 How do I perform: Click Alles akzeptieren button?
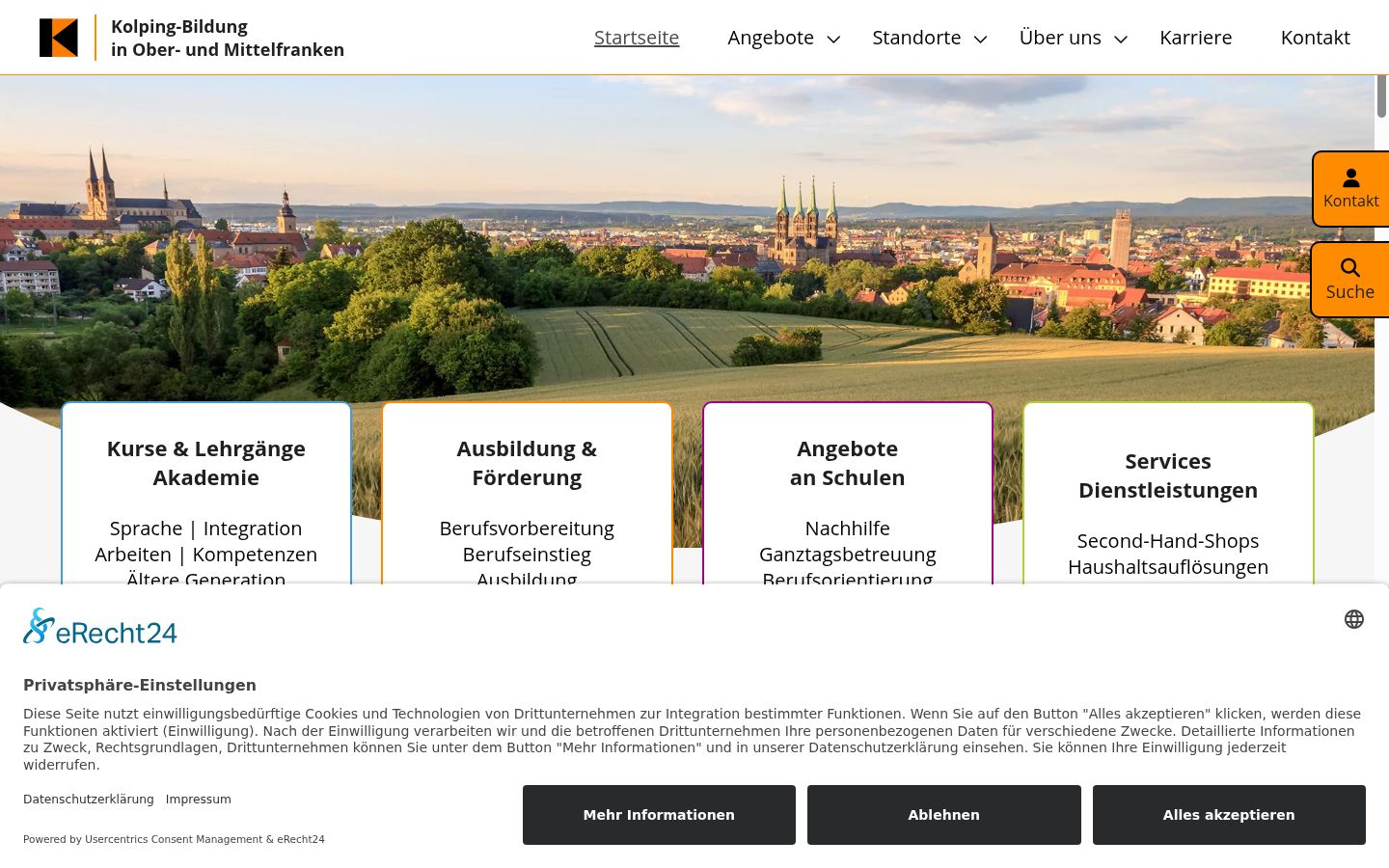pyautogui.click(x=1229, y=815)
